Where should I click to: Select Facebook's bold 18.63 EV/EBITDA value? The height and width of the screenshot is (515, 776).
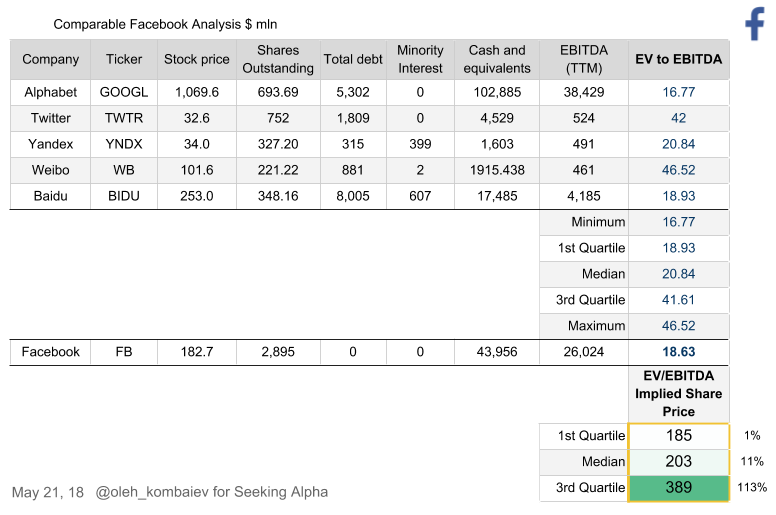pyautogui.click(x=679, y=352)
